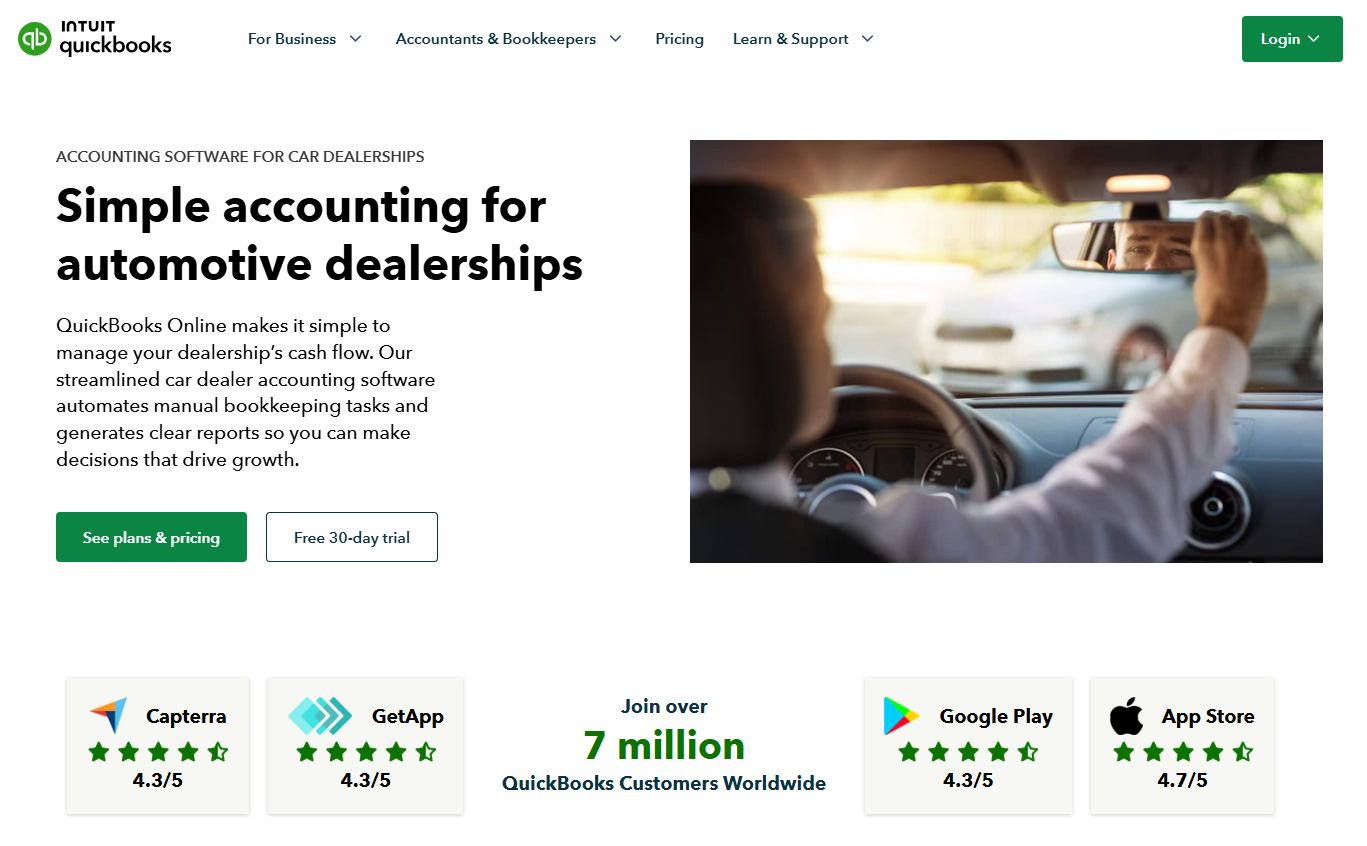Screen dimensions: 1367x846
Task: Click the Google Play triangle icon
Action: point(901,716)
